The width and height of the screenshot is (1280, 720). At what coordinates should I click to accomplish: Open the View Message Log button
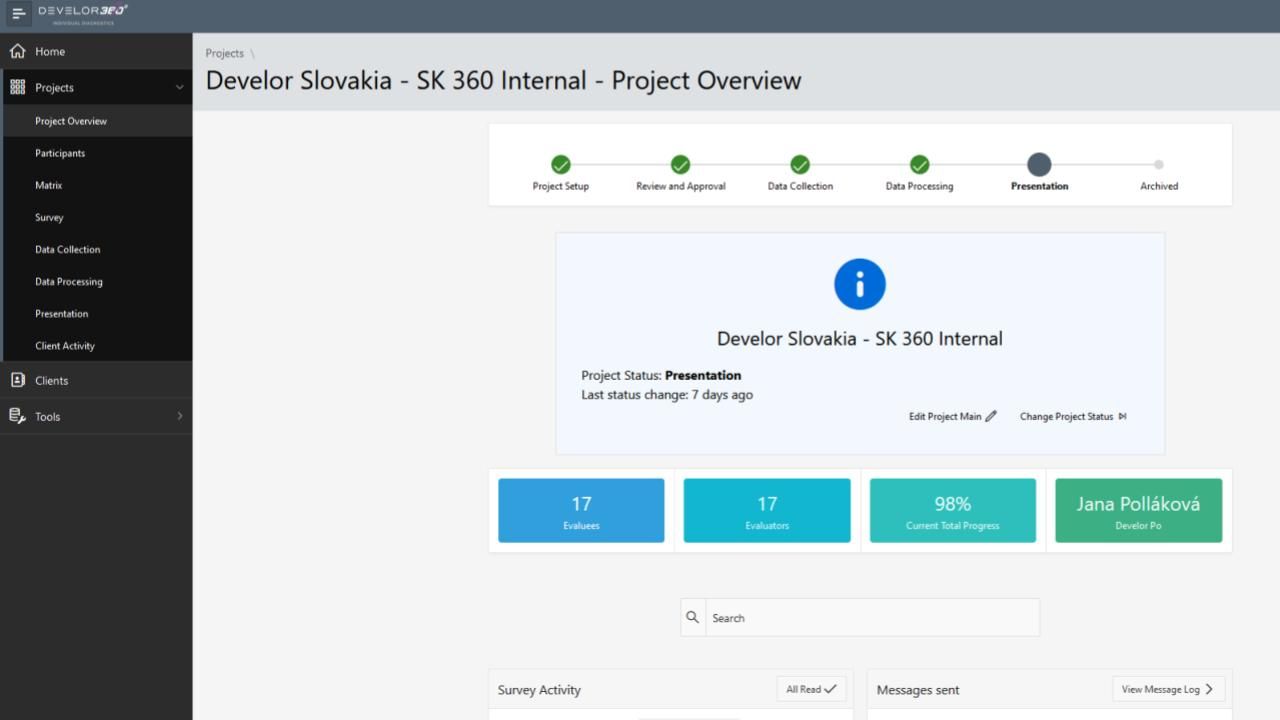[x=1167, y=689]
